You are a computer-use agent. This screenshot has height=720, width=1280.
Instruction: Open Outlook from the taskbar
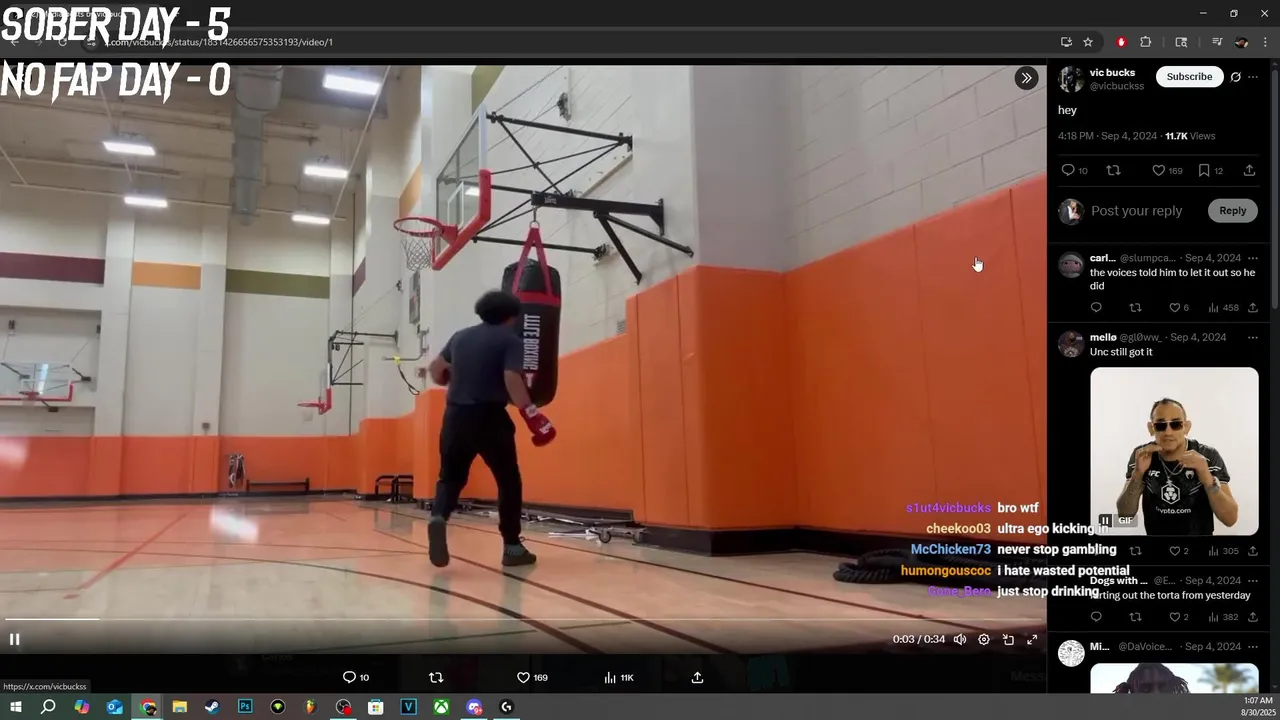click(x=114, y=707)
